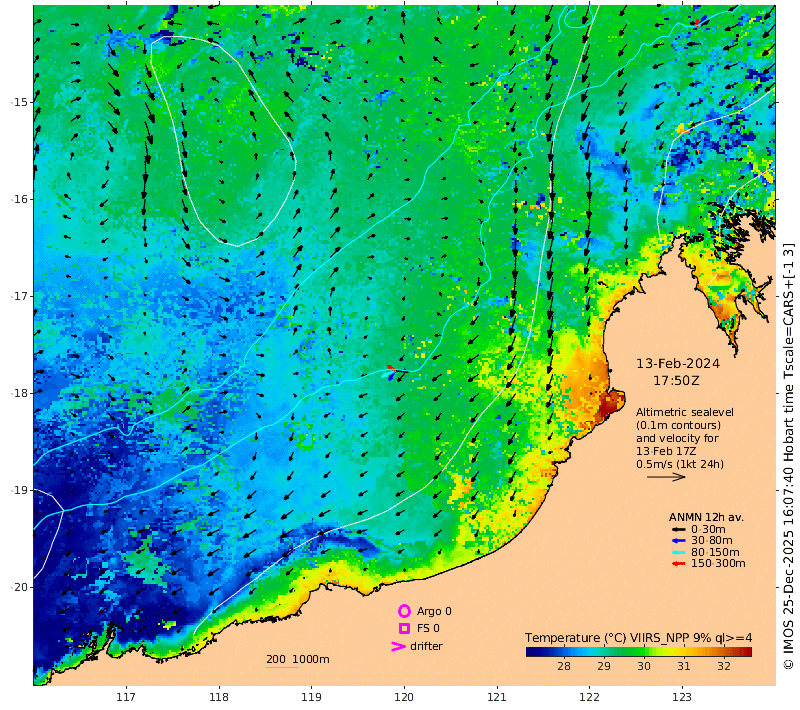Screen dimensions: 800x710
Task: Click the date label 13-Feb-2024
Action: [x=678, y=364]
